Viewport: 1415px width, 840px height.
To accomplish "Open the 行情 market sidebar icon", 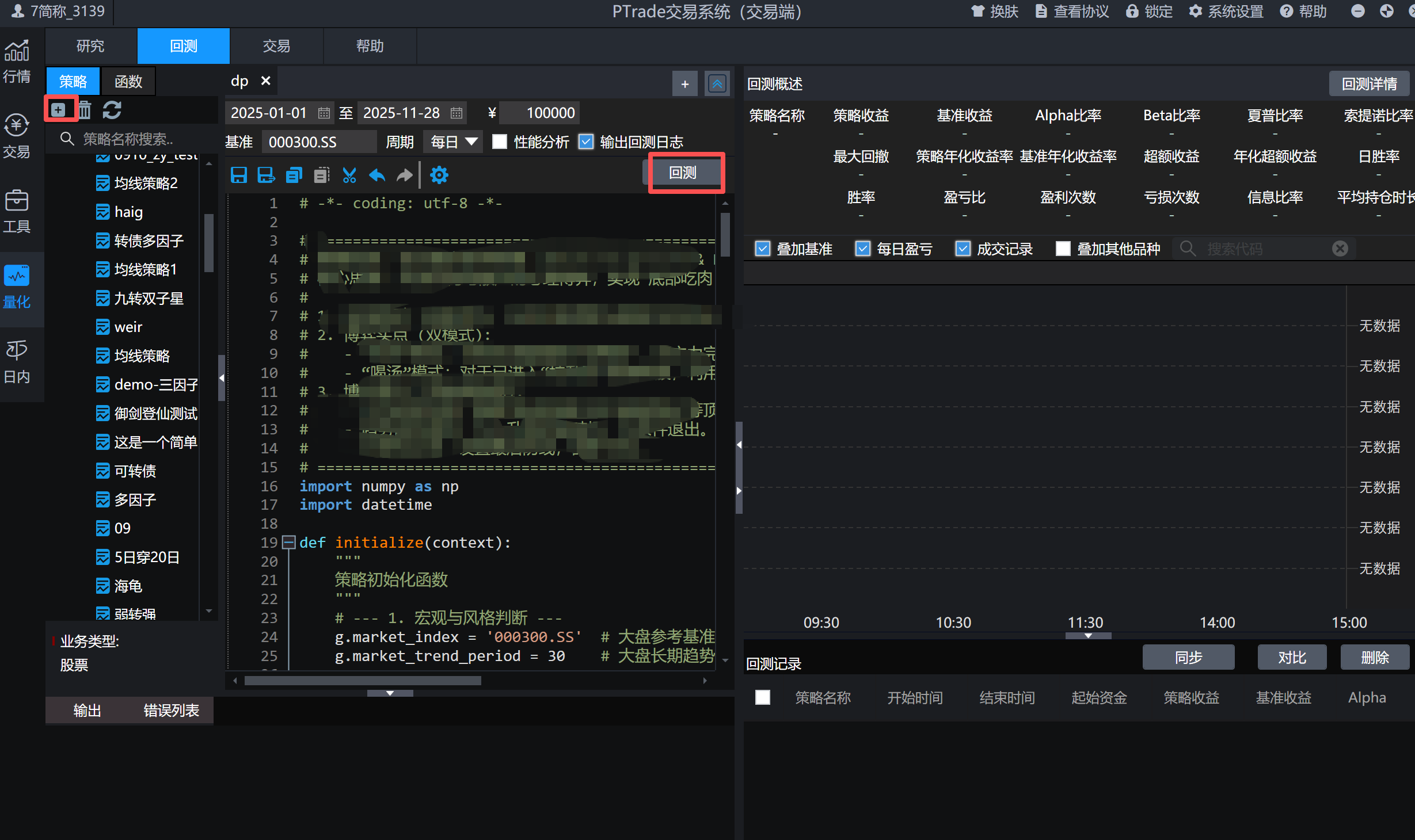I will 17,61.
